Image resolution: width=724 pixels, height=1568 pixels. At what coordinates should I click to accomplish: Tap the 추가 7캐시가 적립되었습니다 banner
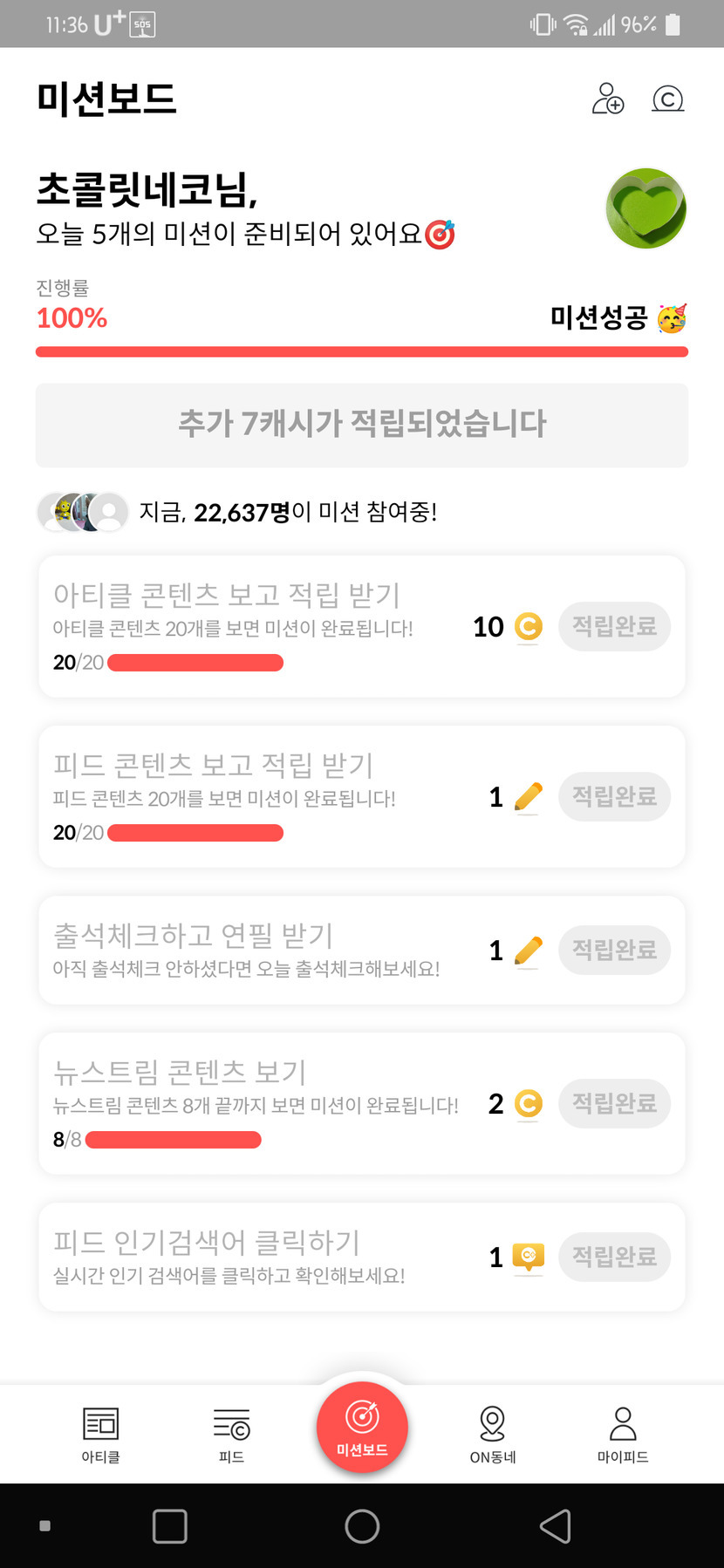362,425
